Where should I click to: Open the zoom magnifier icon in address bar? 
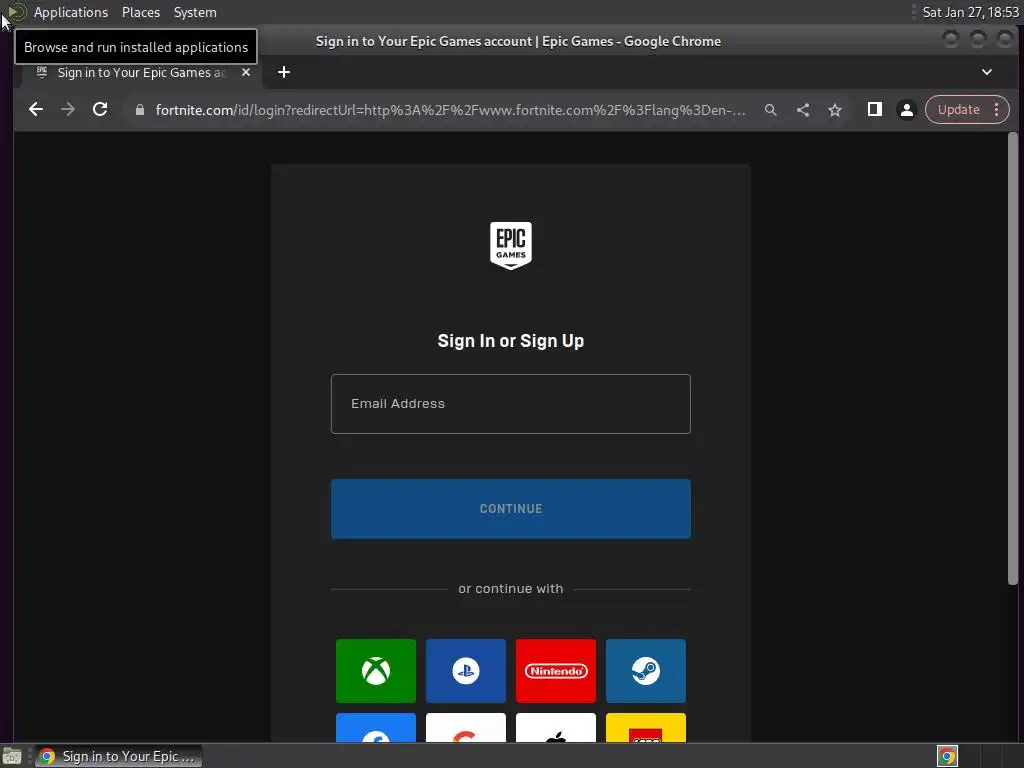click(x=771, y=110)
